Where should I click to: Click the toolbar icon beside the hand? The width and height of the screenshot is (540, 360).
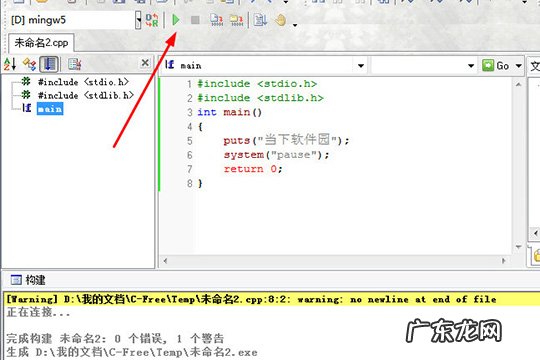260,20
